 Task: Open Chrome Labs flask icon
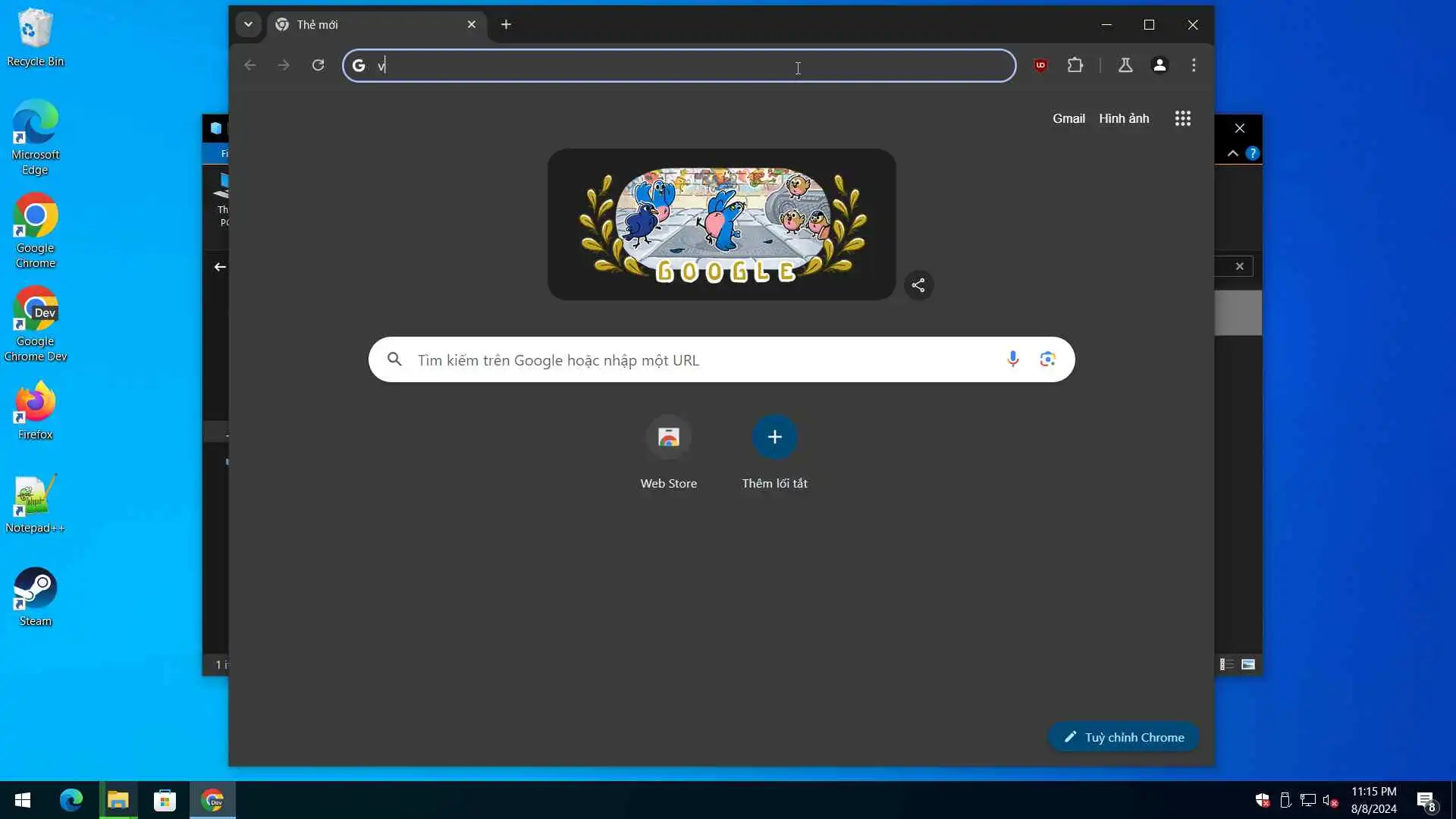click(1125, 65)
